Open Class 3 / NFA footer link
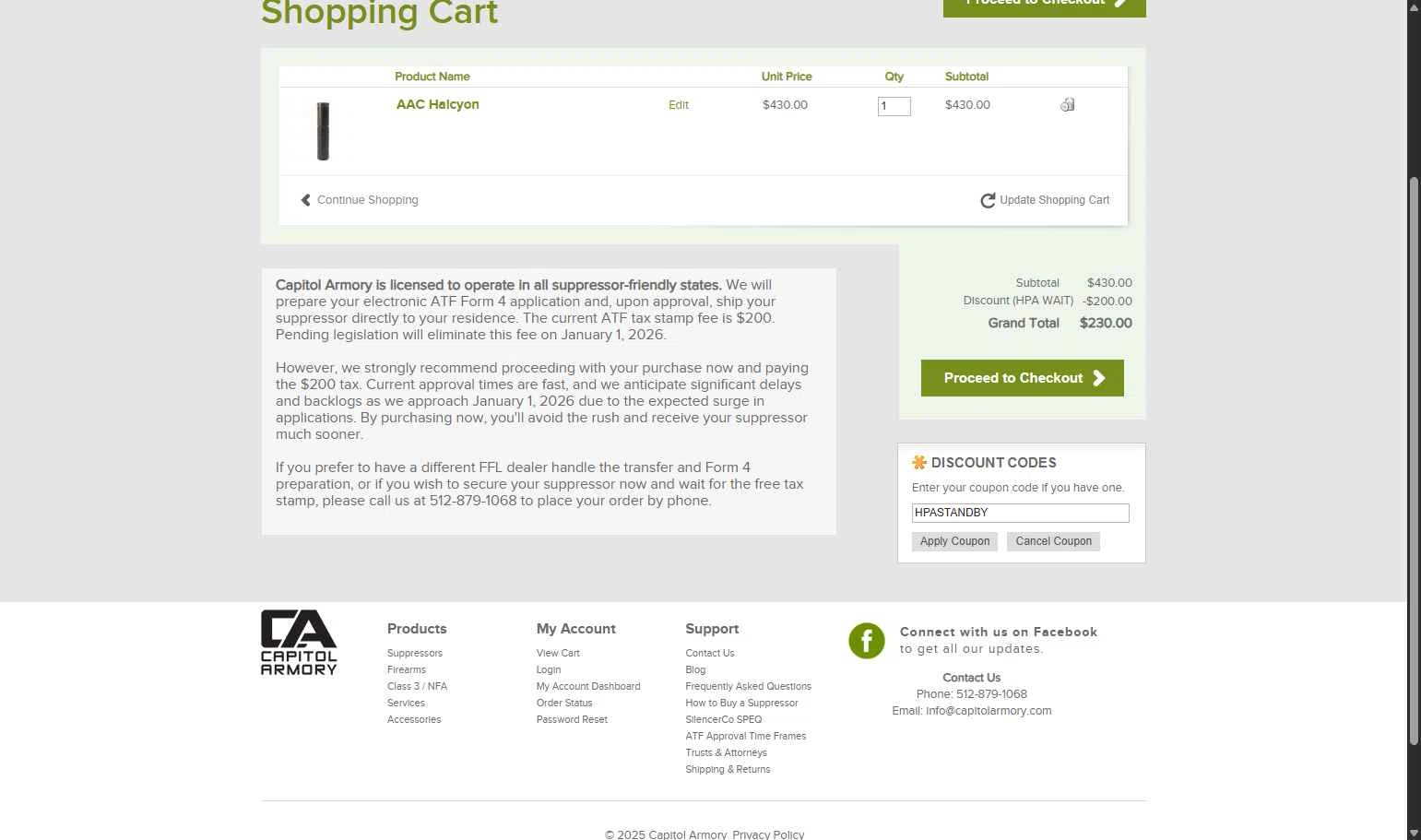This screenshot has width=1421, height=840. point(417,686)
